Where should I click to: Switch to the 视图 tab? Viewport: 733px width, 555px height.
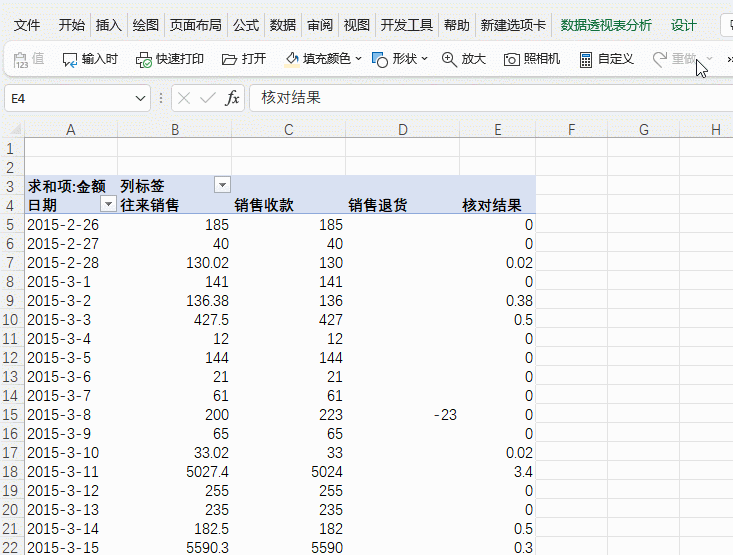357,25
